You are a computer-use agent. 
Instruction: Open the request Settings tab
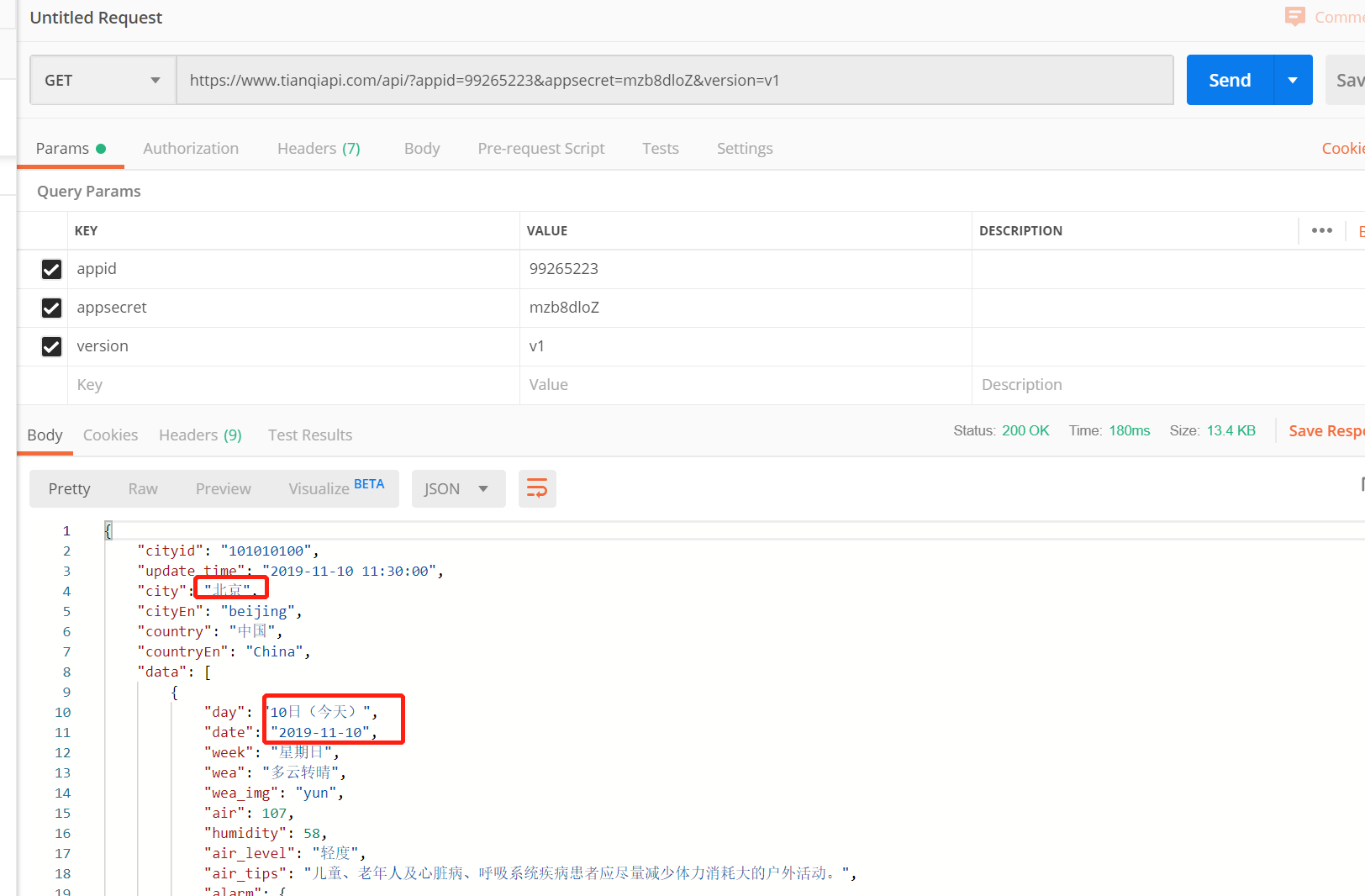(745, 148)
